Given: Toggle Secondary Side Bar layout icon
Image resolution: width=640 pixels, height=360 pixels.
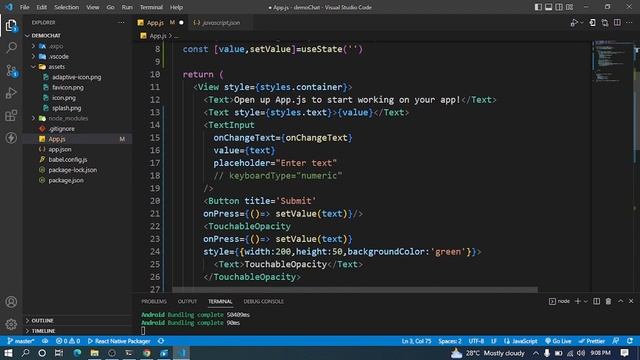Looking at the screenshot, I should point(559,7).
